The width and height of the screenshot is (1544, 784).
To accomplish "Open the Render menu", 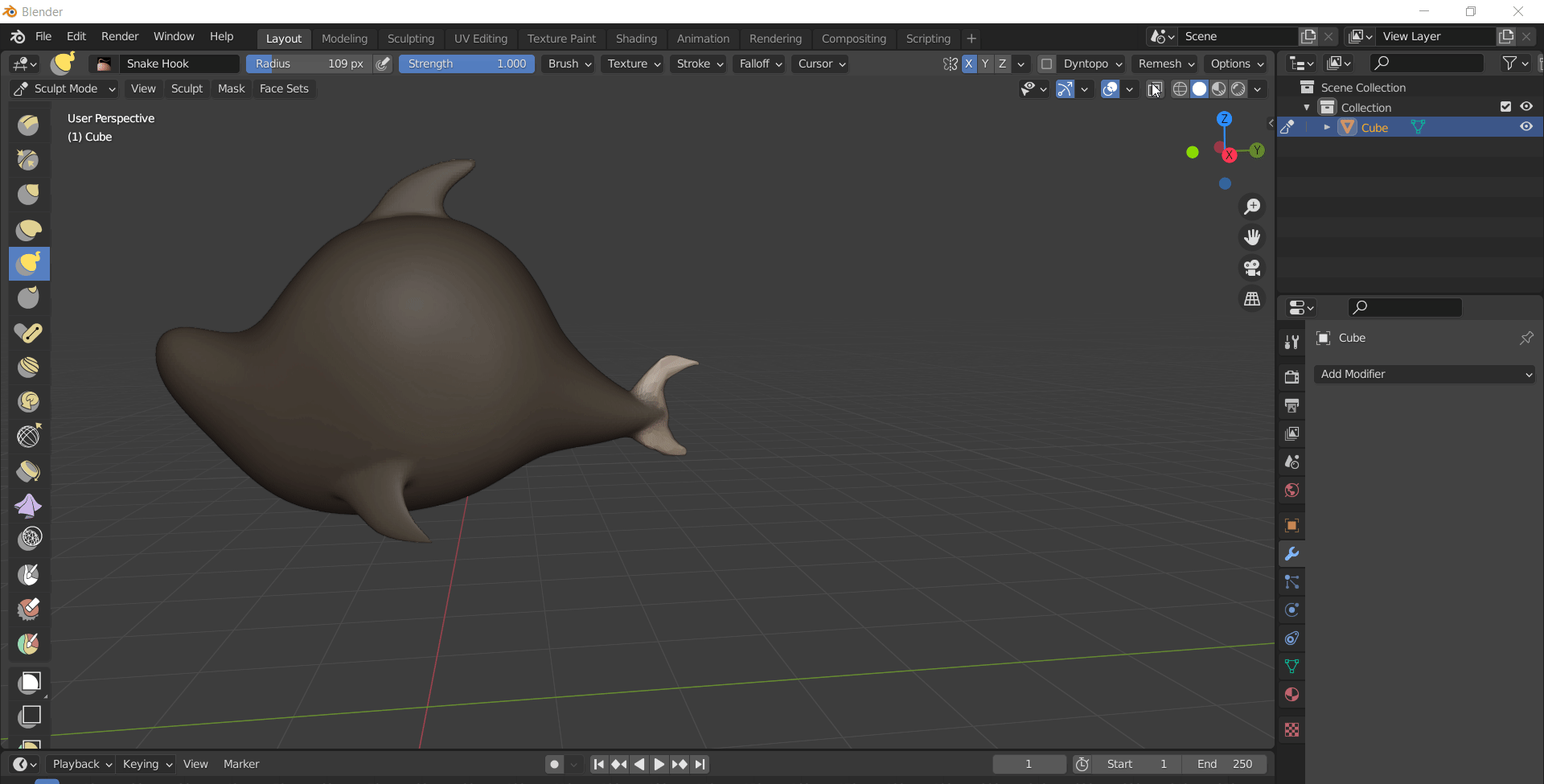I will coord(120,36).
